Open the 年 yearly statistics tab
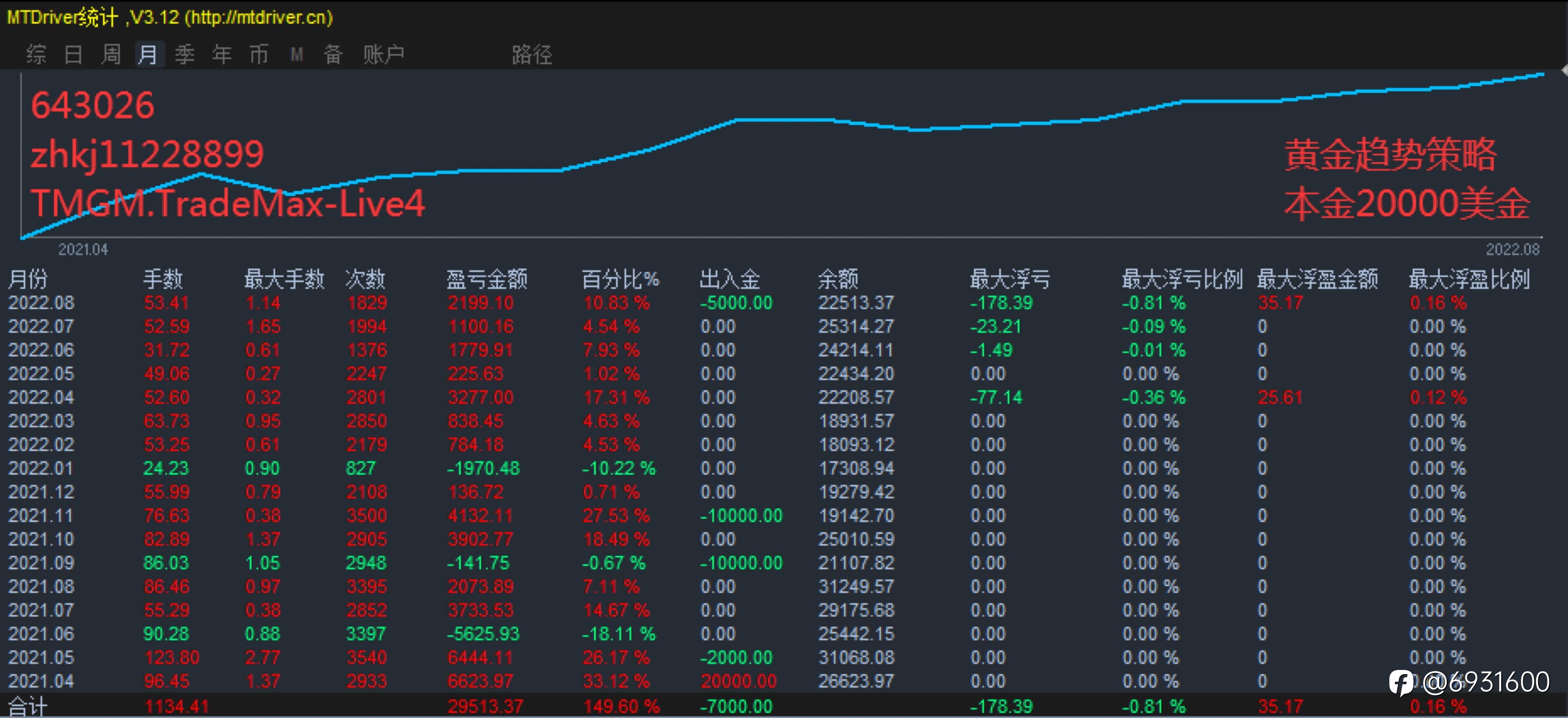The image size is (1568, 718). pyautogui.click(x=222, y=55)
